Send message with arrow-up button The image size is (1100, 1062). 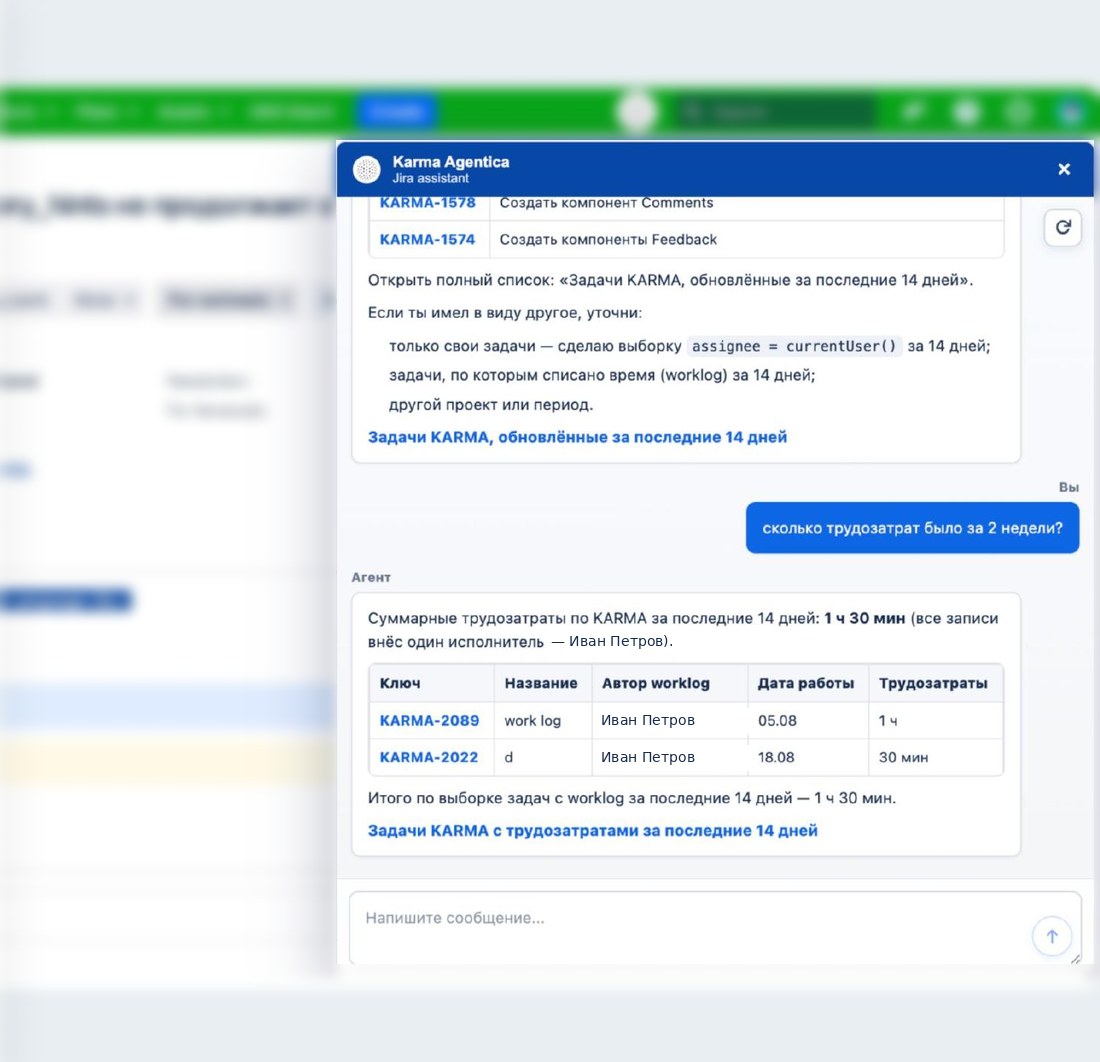click(x=1052, y=936)
